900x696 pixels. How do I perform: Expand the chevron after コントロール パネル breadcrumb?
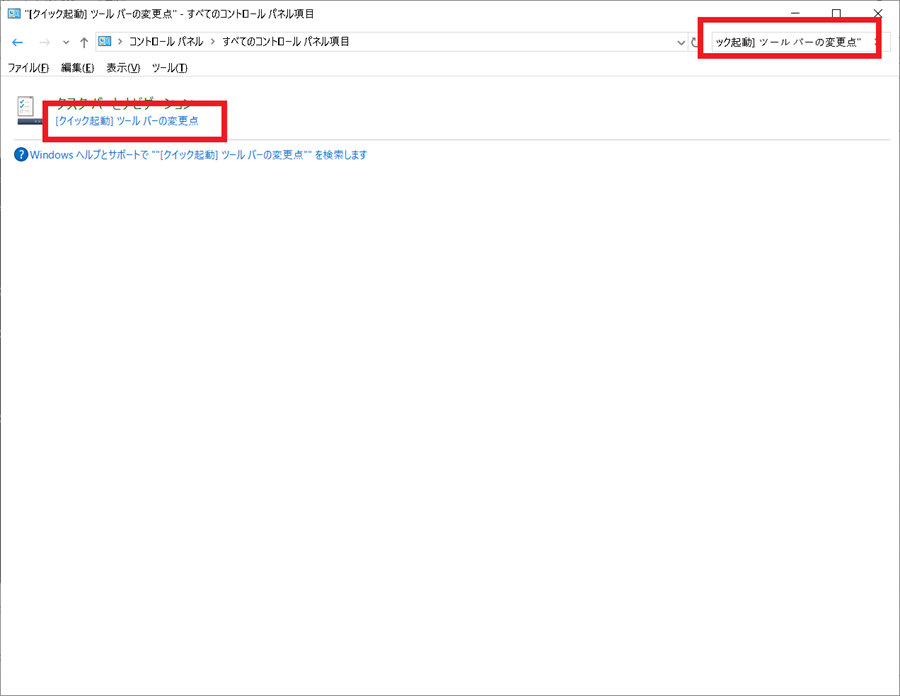(x=213, y=42)
